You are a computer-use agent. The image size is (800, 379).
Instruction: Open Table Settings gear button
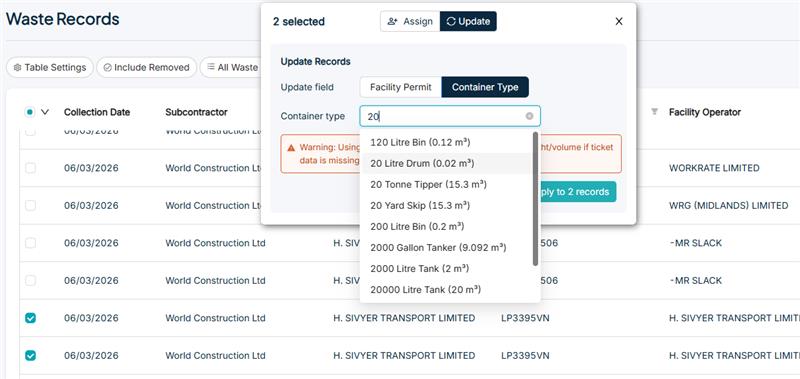(x=50, y=67)
